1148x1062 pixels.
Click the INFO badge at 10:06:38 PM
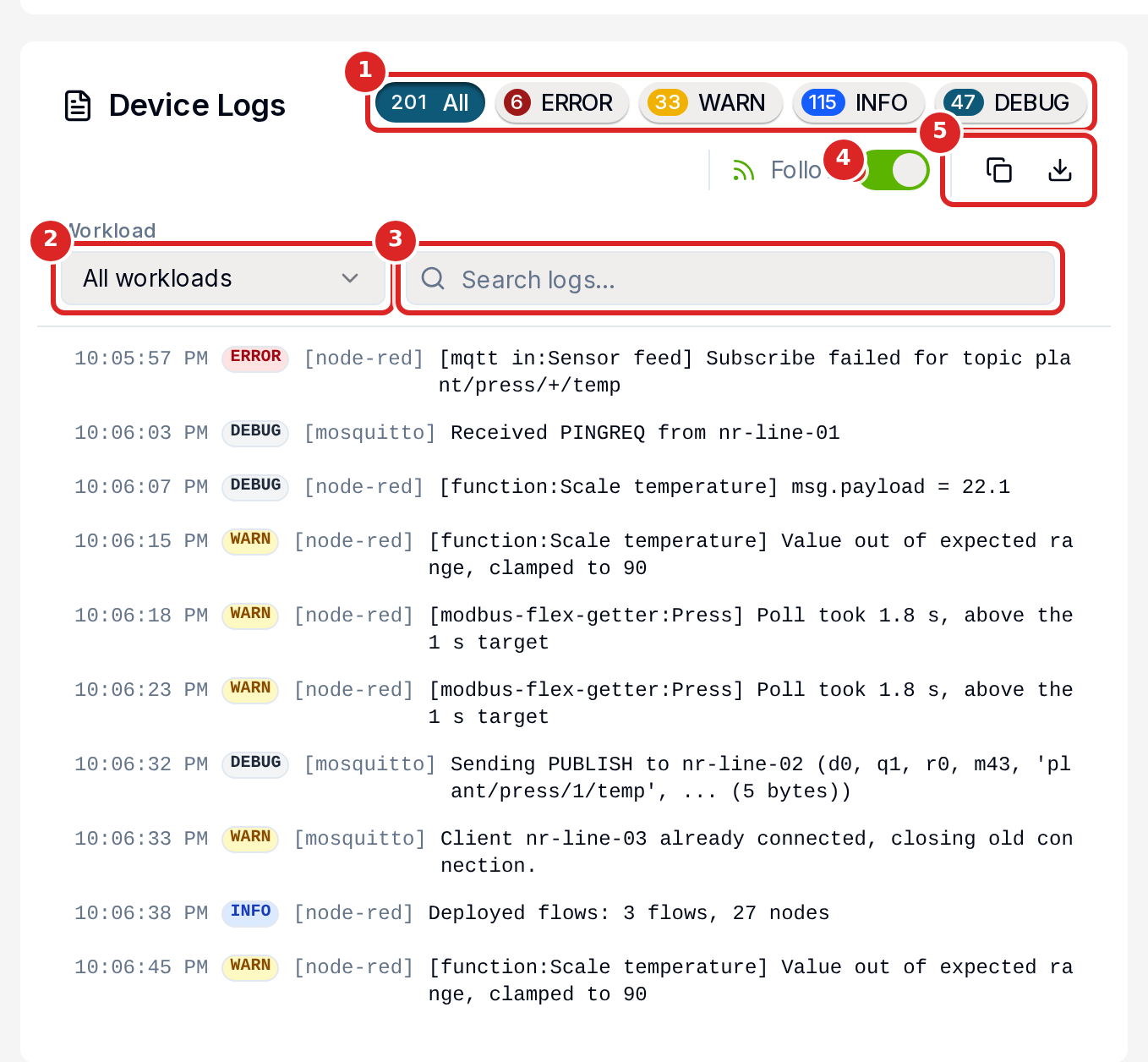coord(250,911)
